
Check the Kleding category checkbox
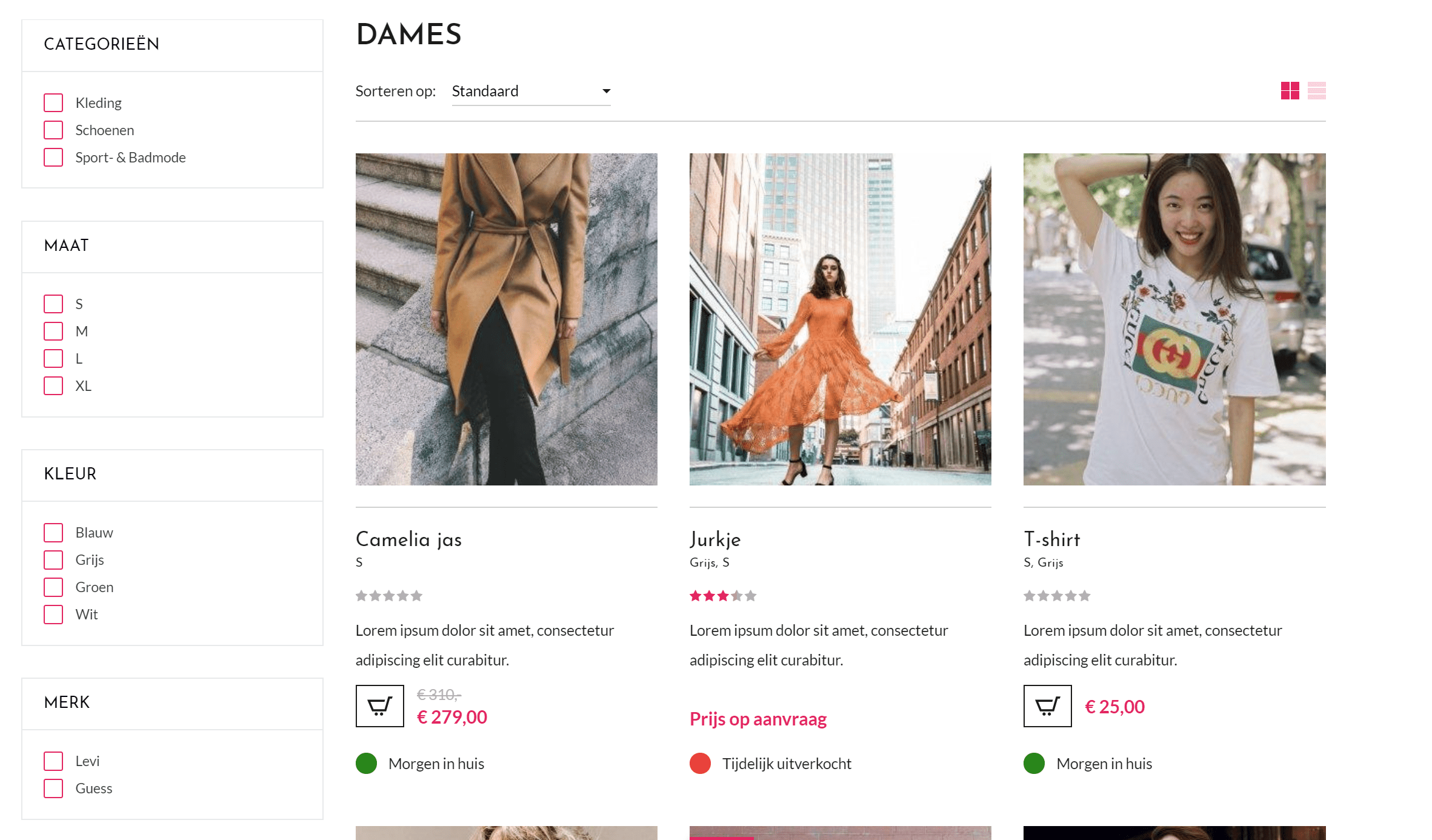click(53, 103)
